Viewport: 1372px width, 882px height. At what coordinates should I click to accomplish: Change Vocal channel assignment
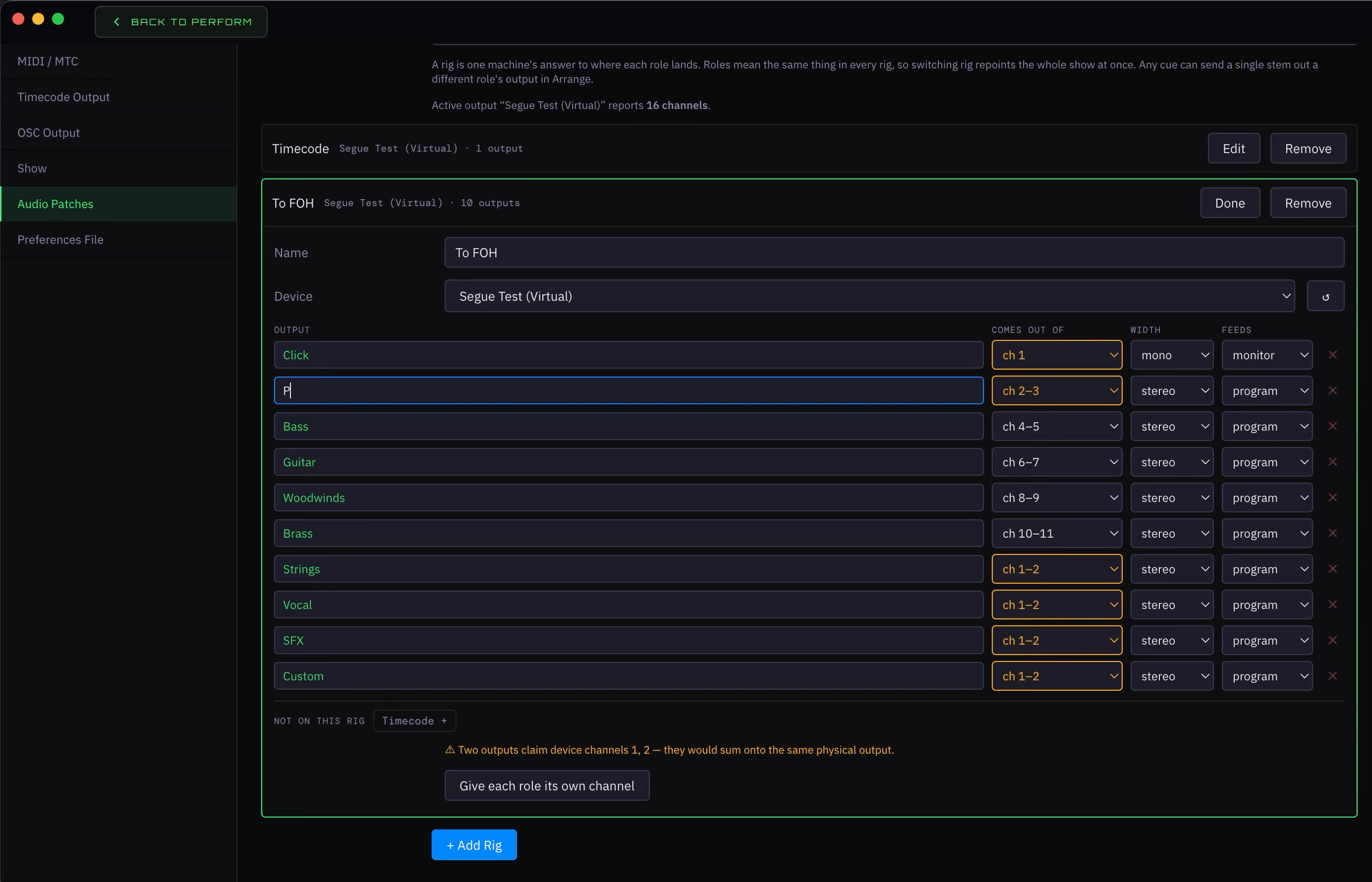(1056, 605)
